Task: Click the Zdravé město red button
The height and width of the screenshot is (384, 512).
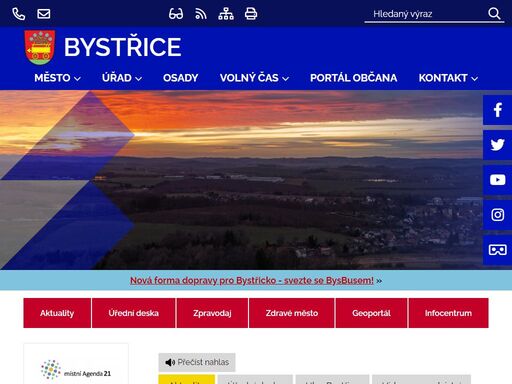Action: [292, 313]
